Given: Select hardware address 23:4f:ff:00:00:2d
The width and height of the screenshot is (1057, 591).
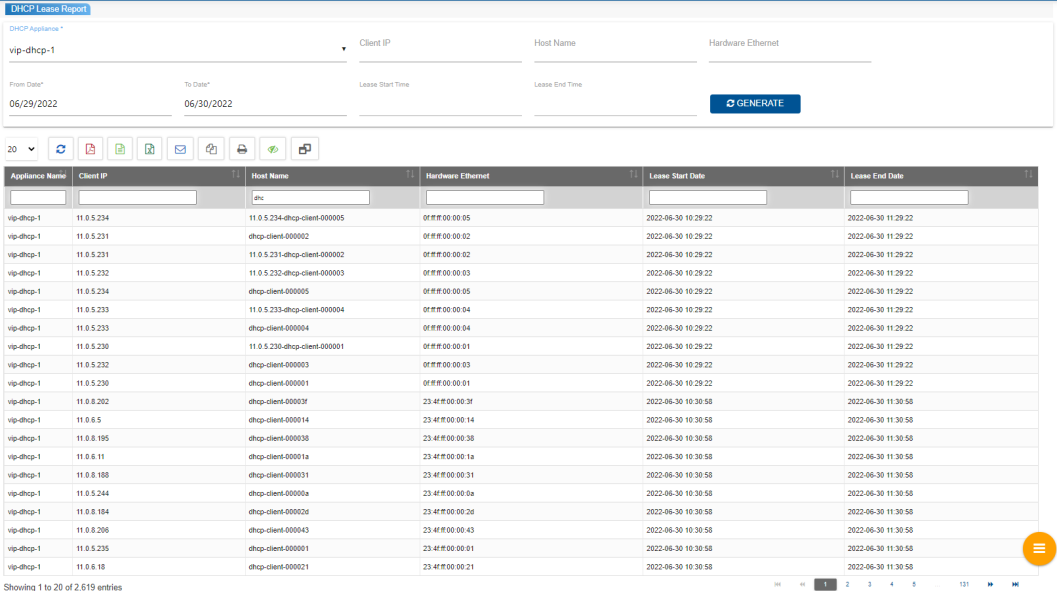Looking at the screenshot, I should (448, 512).
